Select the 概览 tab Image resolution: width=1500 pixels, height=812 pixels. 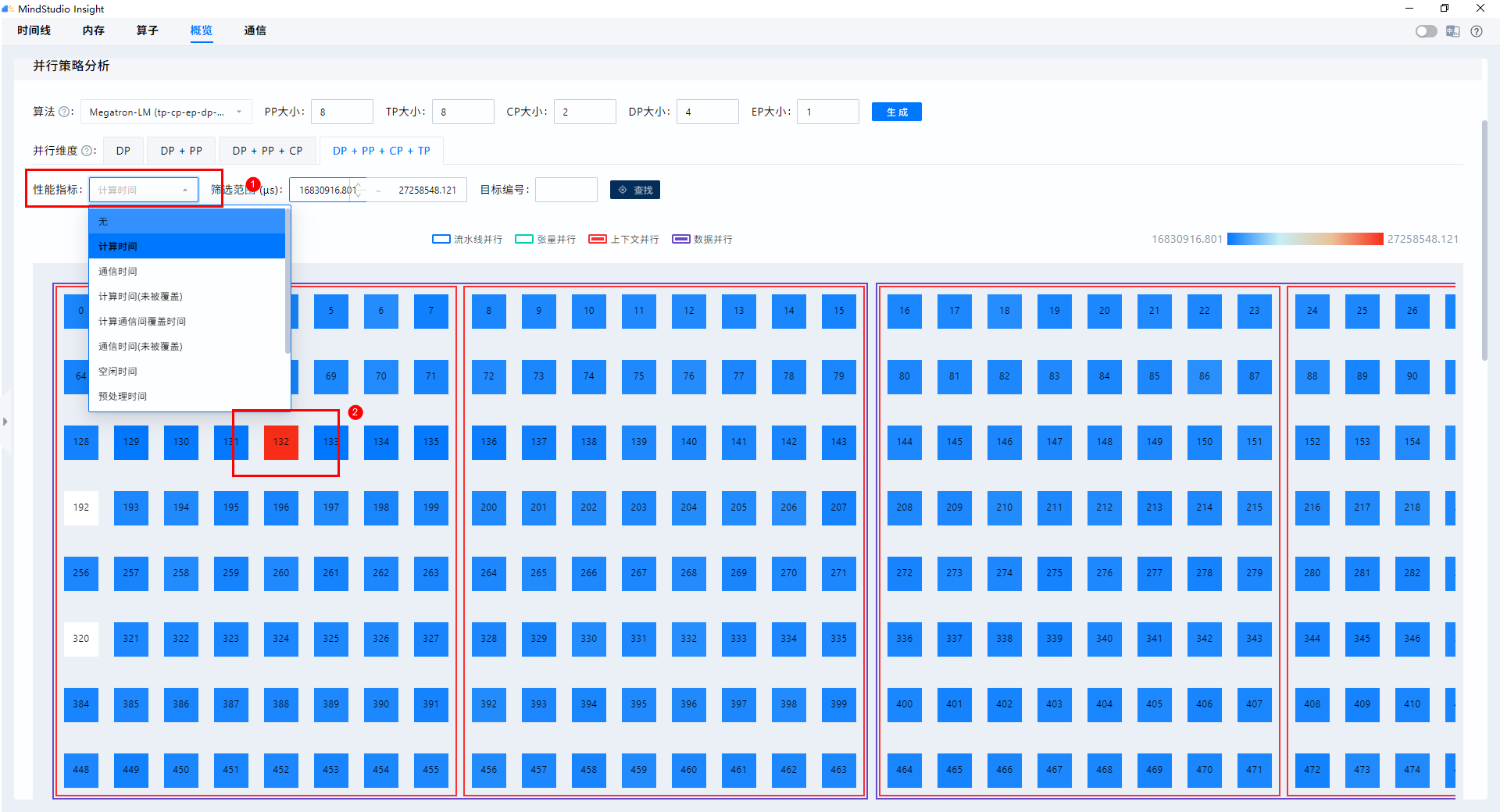[x=201, y=30]
